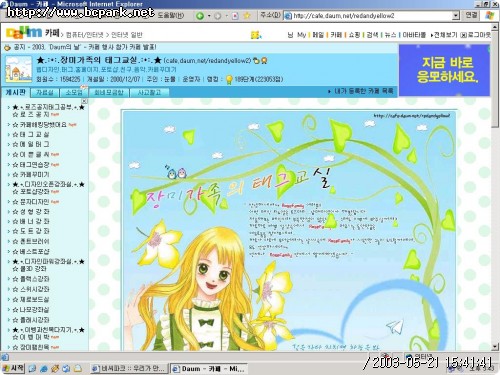The image size is (500, 375).
Task: Open the 플래시강좌 board
Action: click(31, 320)
